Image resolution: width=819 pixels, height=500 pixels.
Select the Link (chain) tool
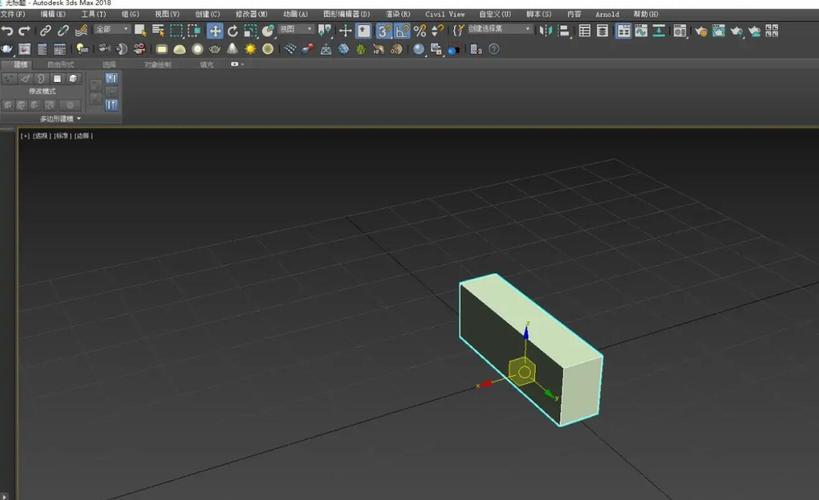click(x=45, y=31)
